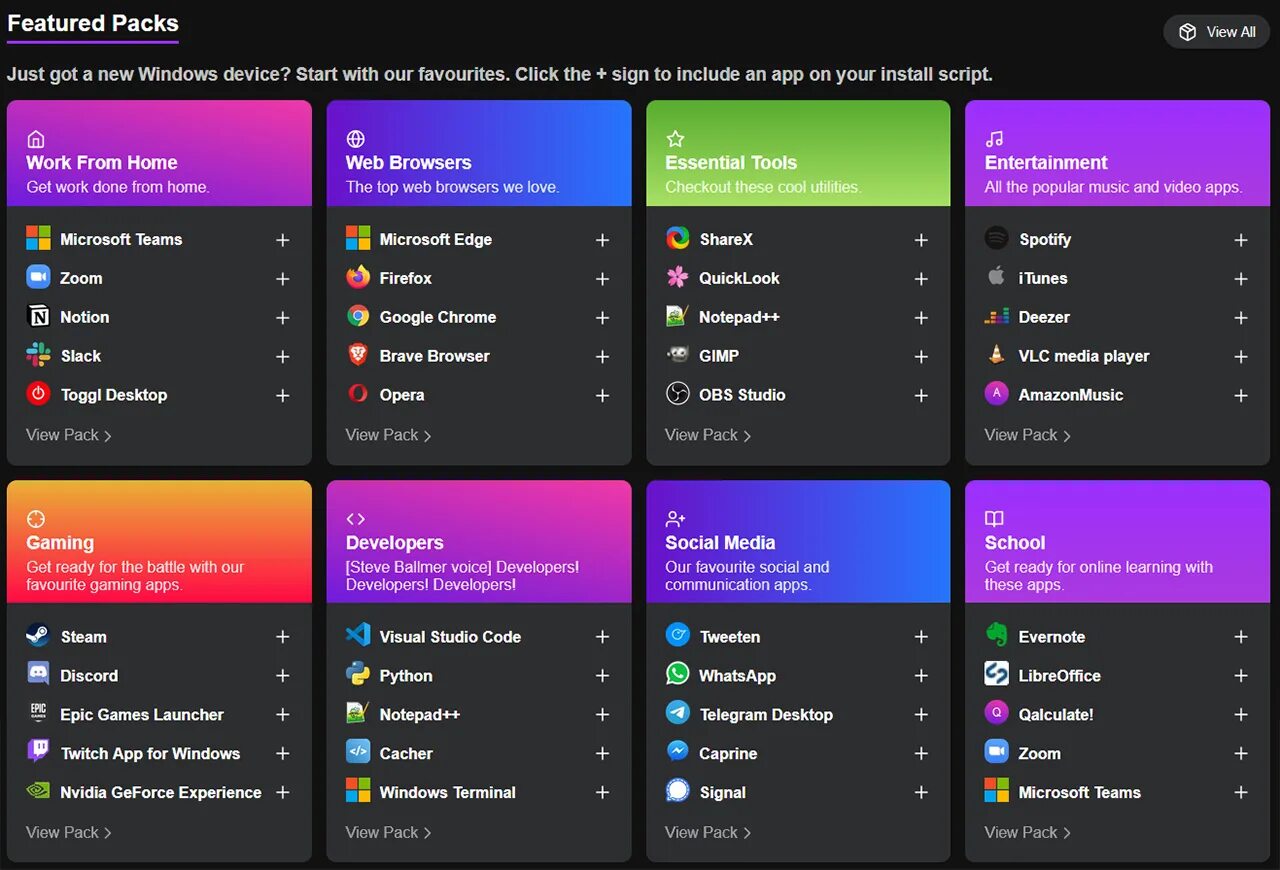
Task: Click the Firefox browser icon
Action: [x=358, y=278]
